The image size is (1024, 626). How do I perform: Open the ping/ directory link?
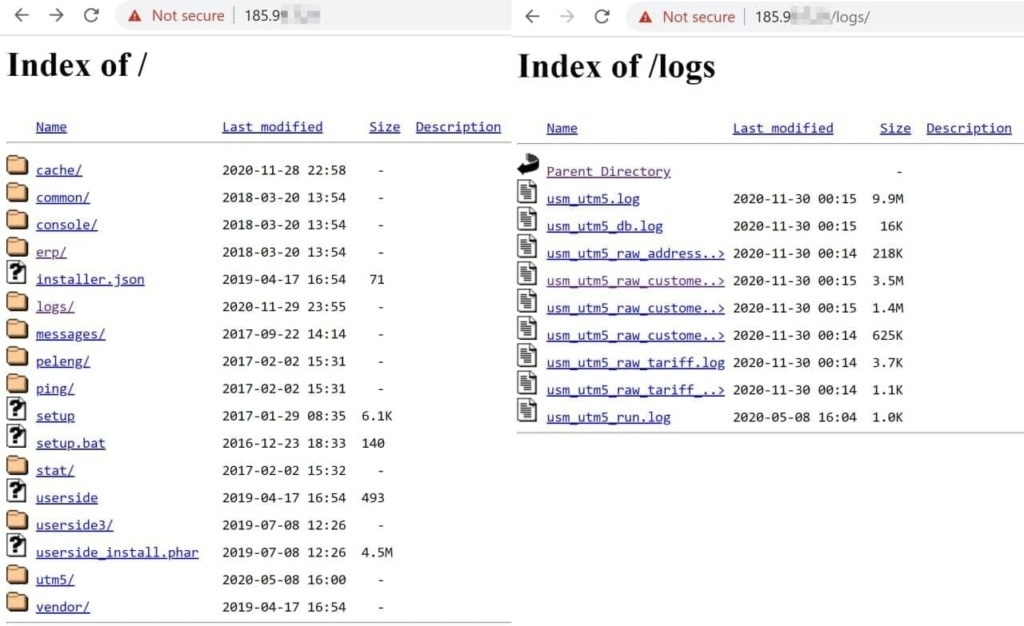(55, 389)
